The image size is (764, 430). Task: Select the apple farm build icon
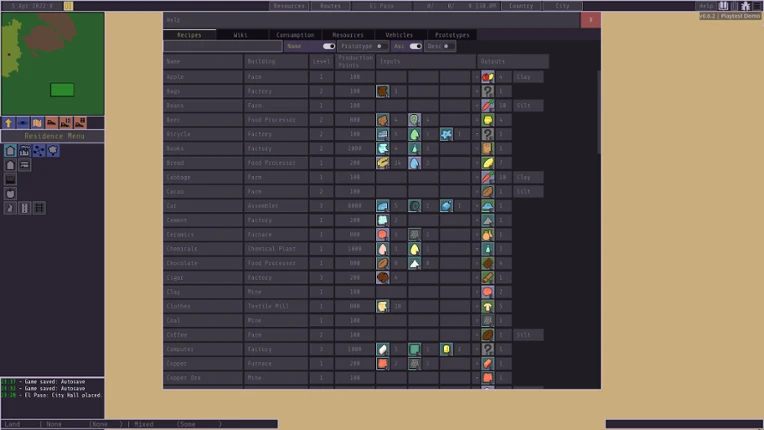(10, 194)
